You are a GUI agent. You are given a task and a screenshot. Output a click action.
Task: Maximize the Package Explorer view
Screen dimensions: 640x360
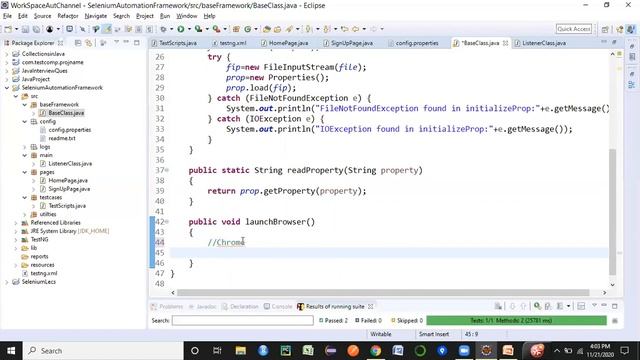click(x=137, y=42)
